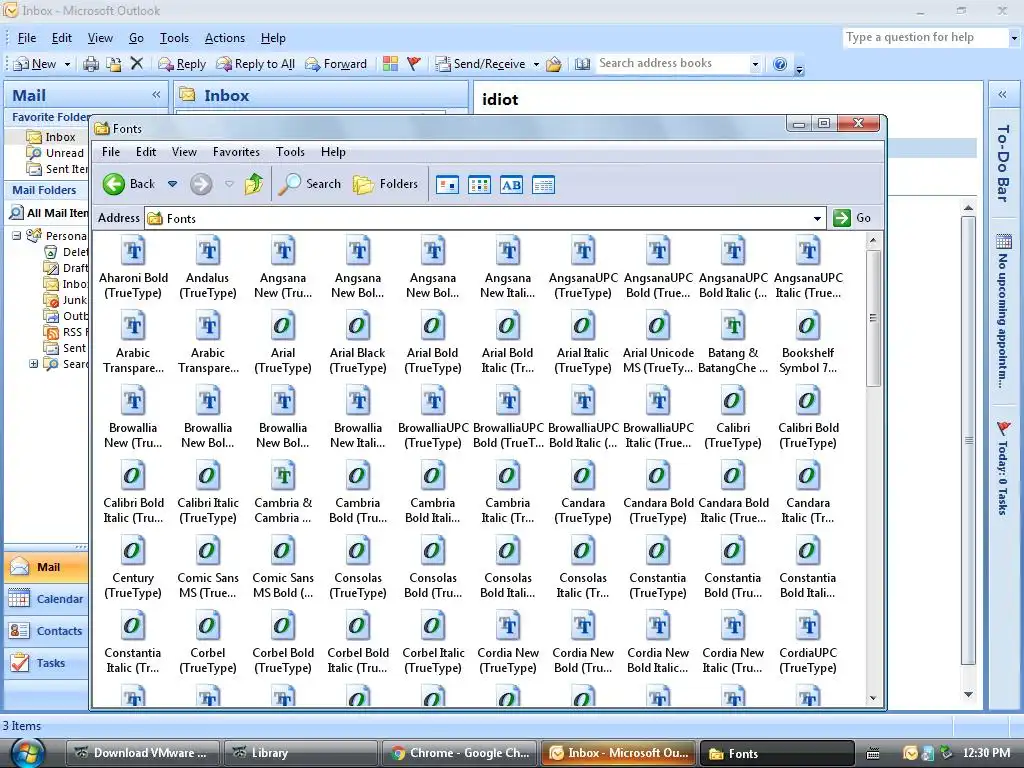Click the Fonts window green Back arrow
This screenshot has width=1024, height=768.
point(114,184)
